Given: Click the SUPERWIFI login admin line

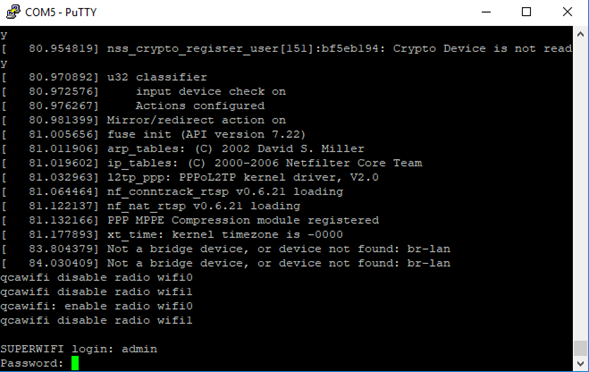Looking at the screenshot, I should pyautogui.click(x=79, y=349).
